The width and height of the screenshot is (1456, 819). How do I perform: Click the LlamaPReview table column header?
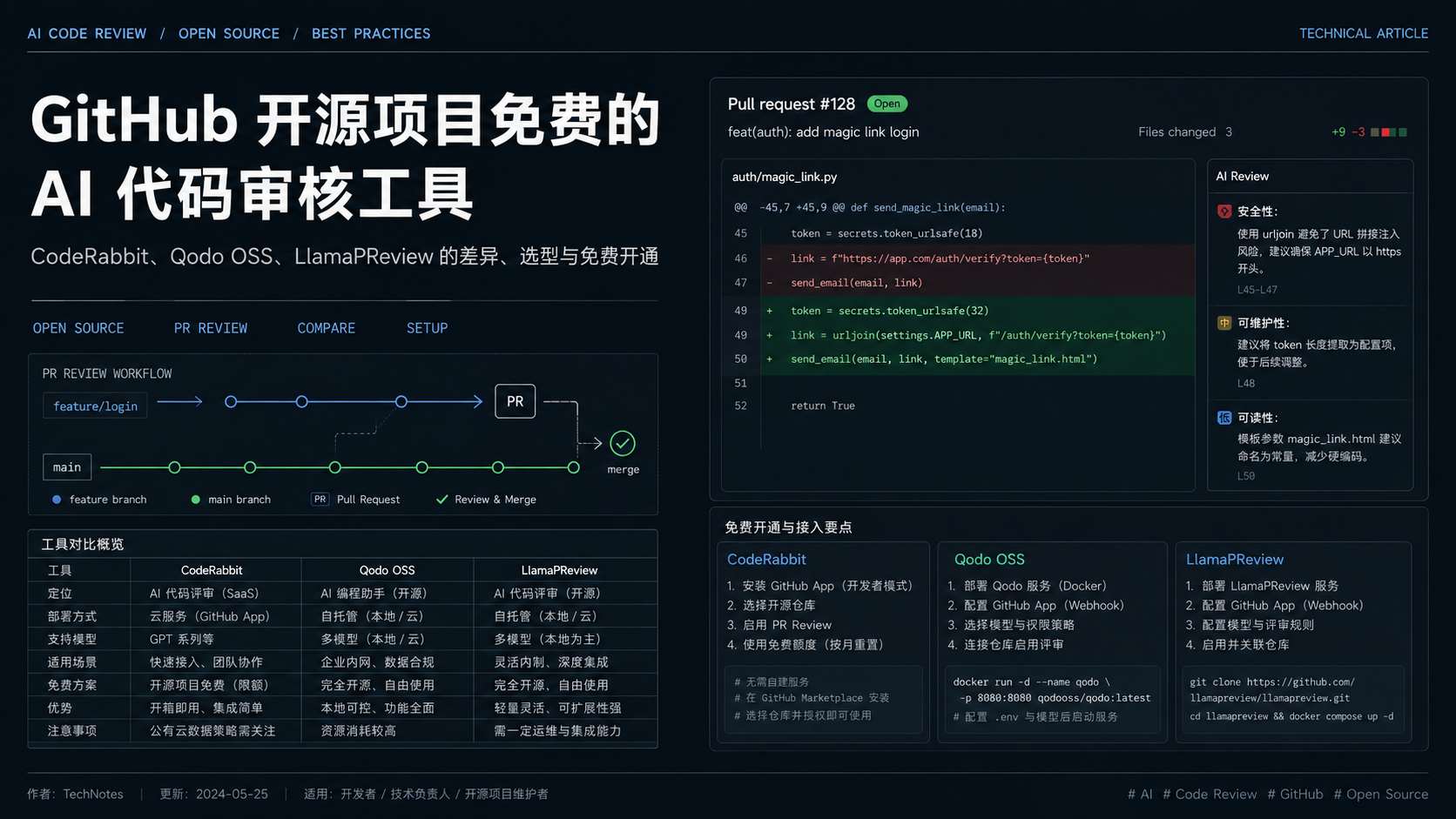(x=559, y=570)
